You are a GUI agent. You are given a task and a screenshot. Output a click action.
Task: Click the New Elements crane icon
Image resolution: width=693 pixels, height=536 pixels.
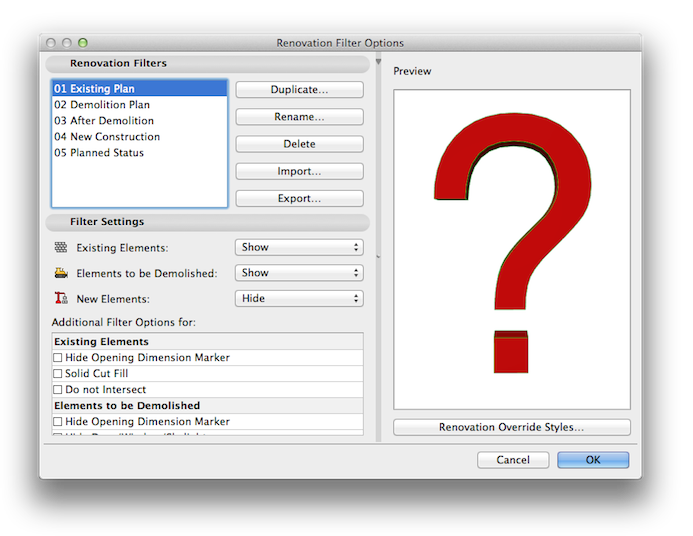(61, 298)
